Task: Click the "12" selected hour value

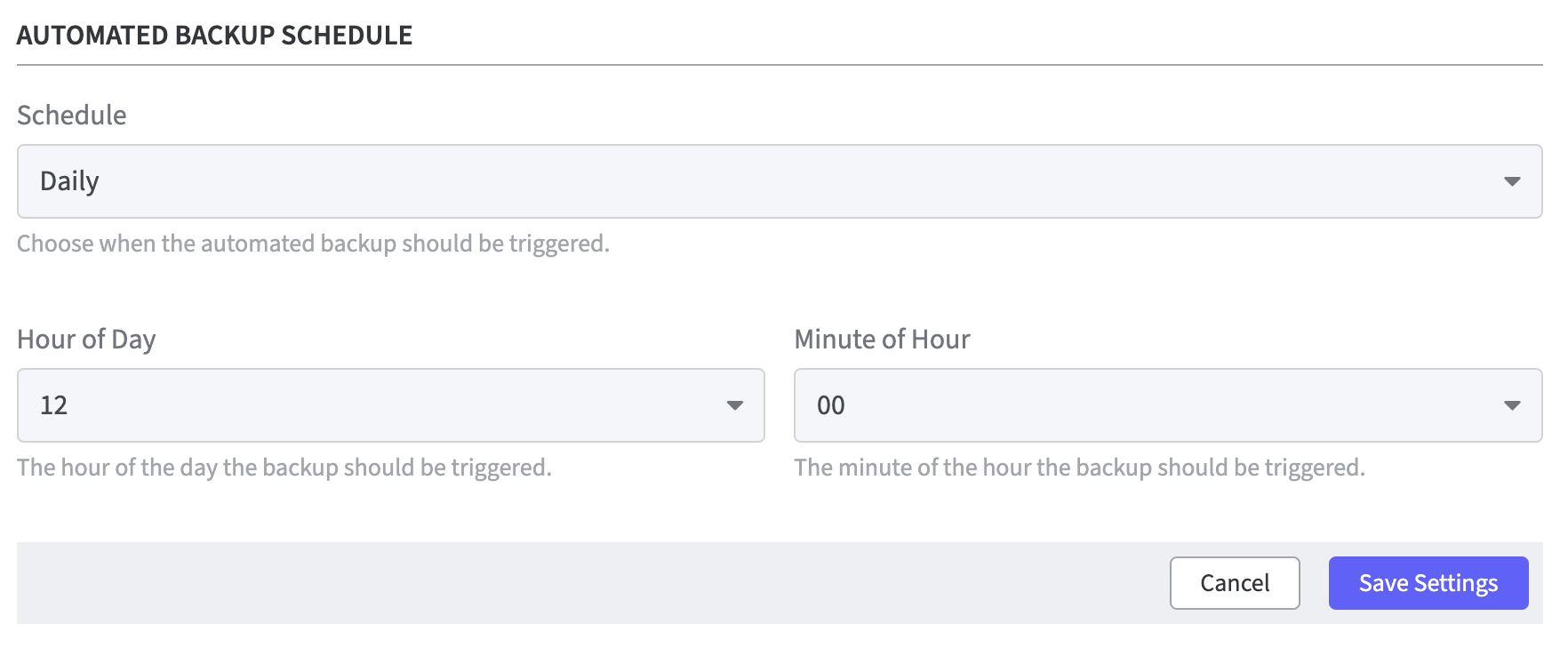Action: pos(53,405)
